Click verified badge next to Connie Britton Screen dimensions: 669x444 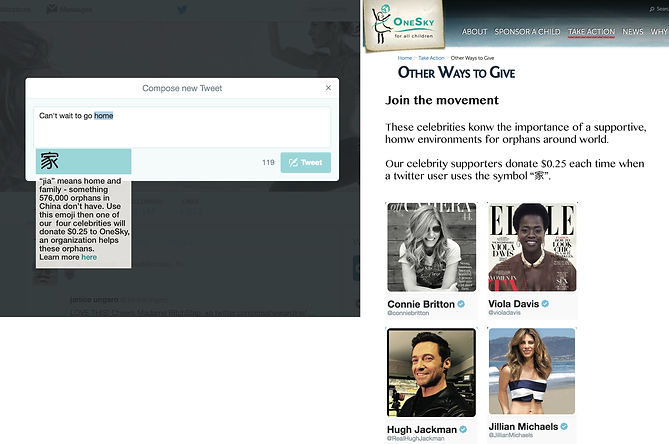click(x=461, y=304)
